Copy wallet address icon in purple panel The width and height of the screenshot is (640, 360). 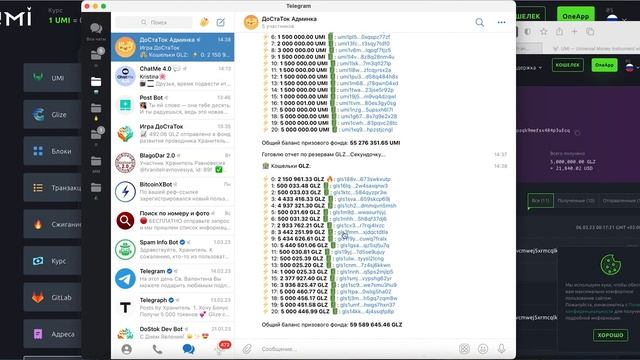(577, 132)
